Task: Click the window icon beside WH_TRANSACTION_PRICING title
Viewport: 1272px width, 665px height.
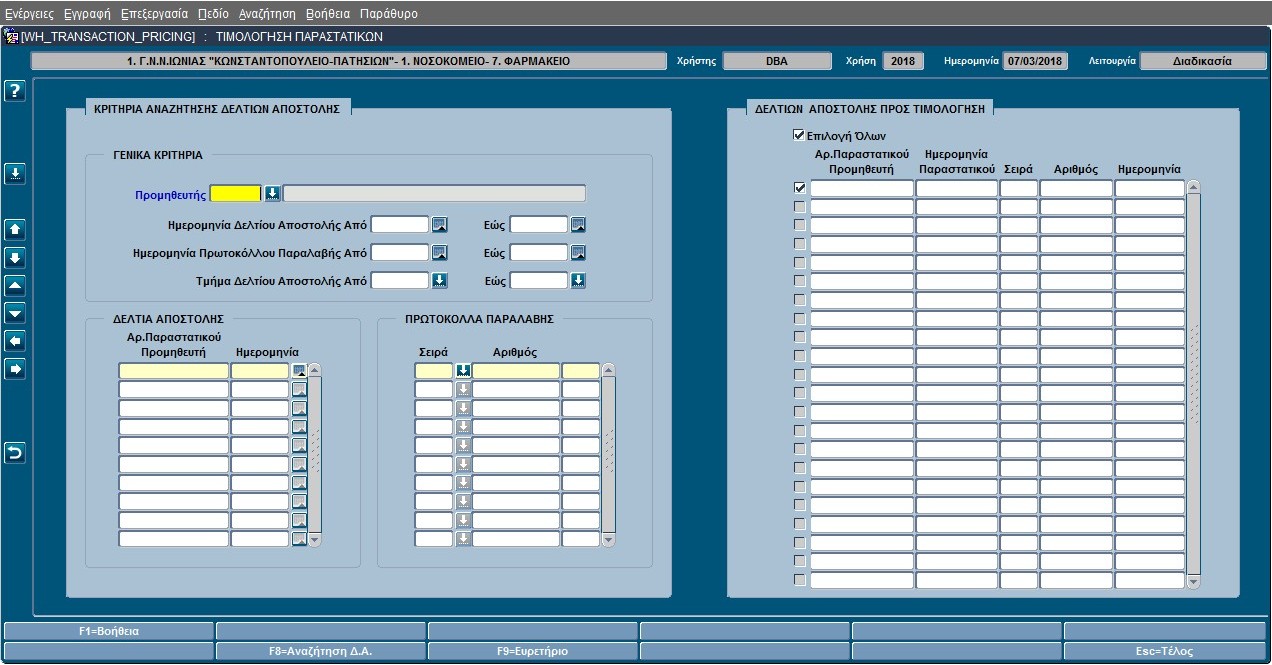Action: [12, 37]
